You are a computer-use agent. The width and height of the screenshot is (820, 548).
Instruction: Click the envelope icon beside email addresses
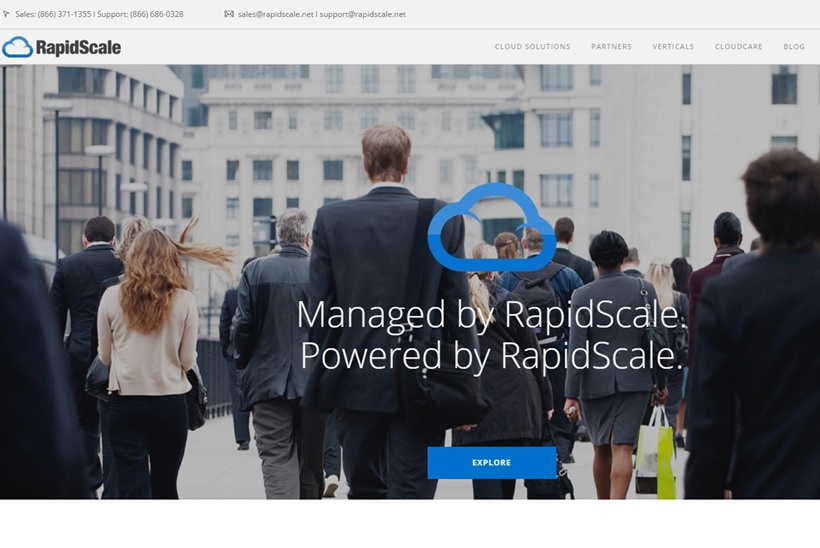pos(229,14)
